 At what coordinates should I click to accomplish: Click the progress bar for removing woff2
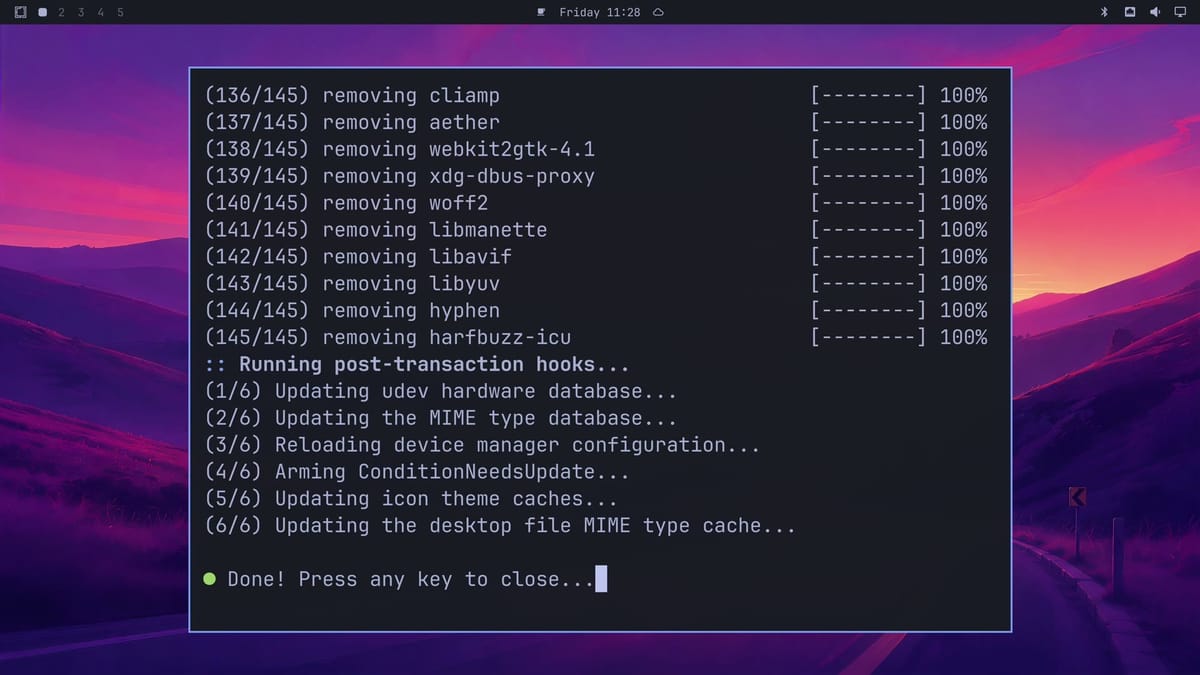(x=868, y=203)
